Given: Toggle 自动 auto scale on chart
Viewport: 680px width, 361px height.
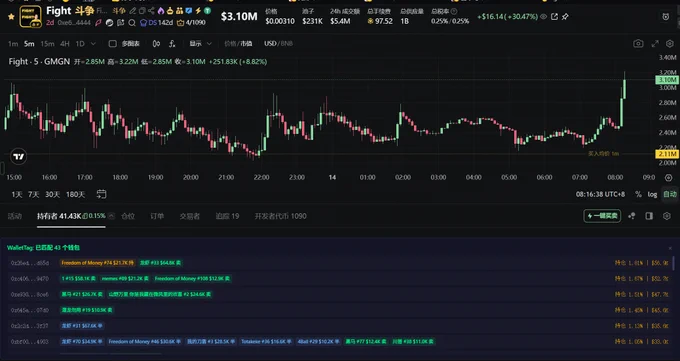Looking at the screenshot, I should pos(670,194).
